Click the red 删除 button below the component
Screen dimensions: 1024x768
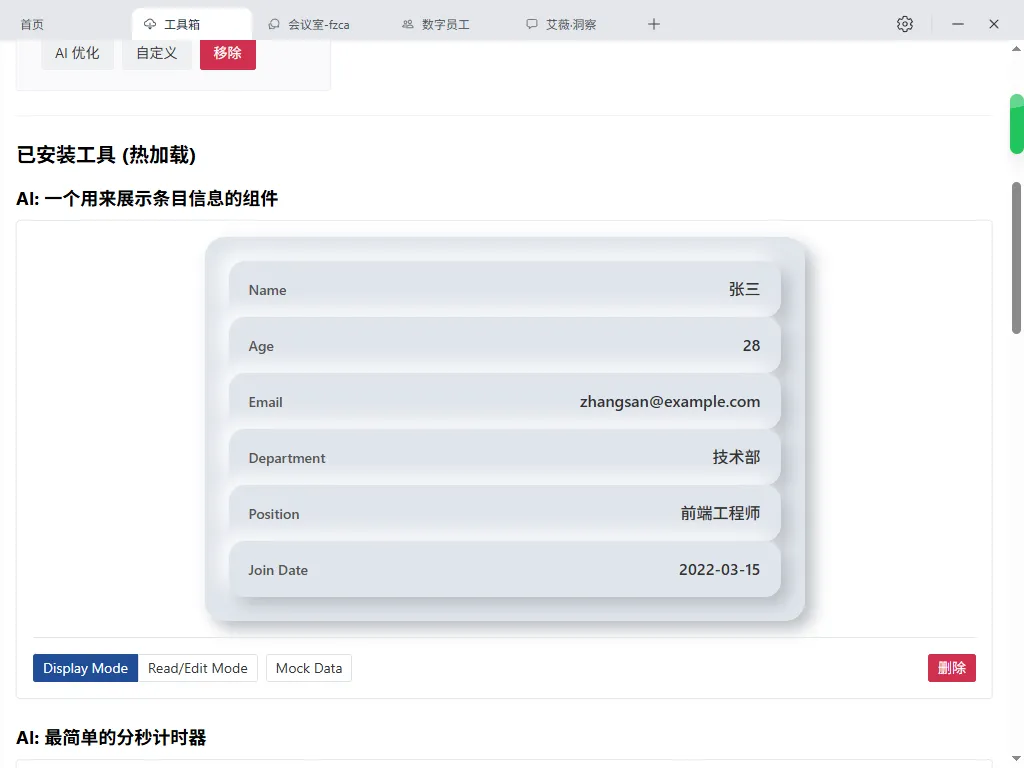[951, 668]
